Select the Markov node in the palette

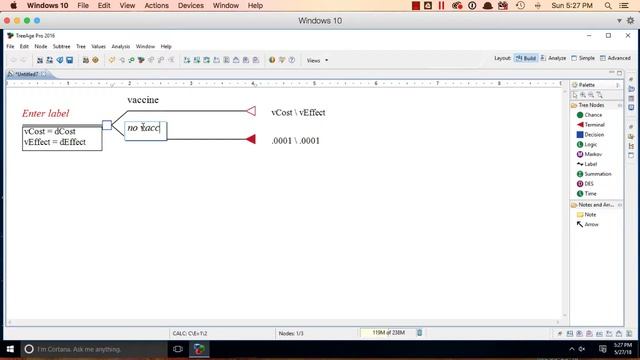tap(589, 154)
